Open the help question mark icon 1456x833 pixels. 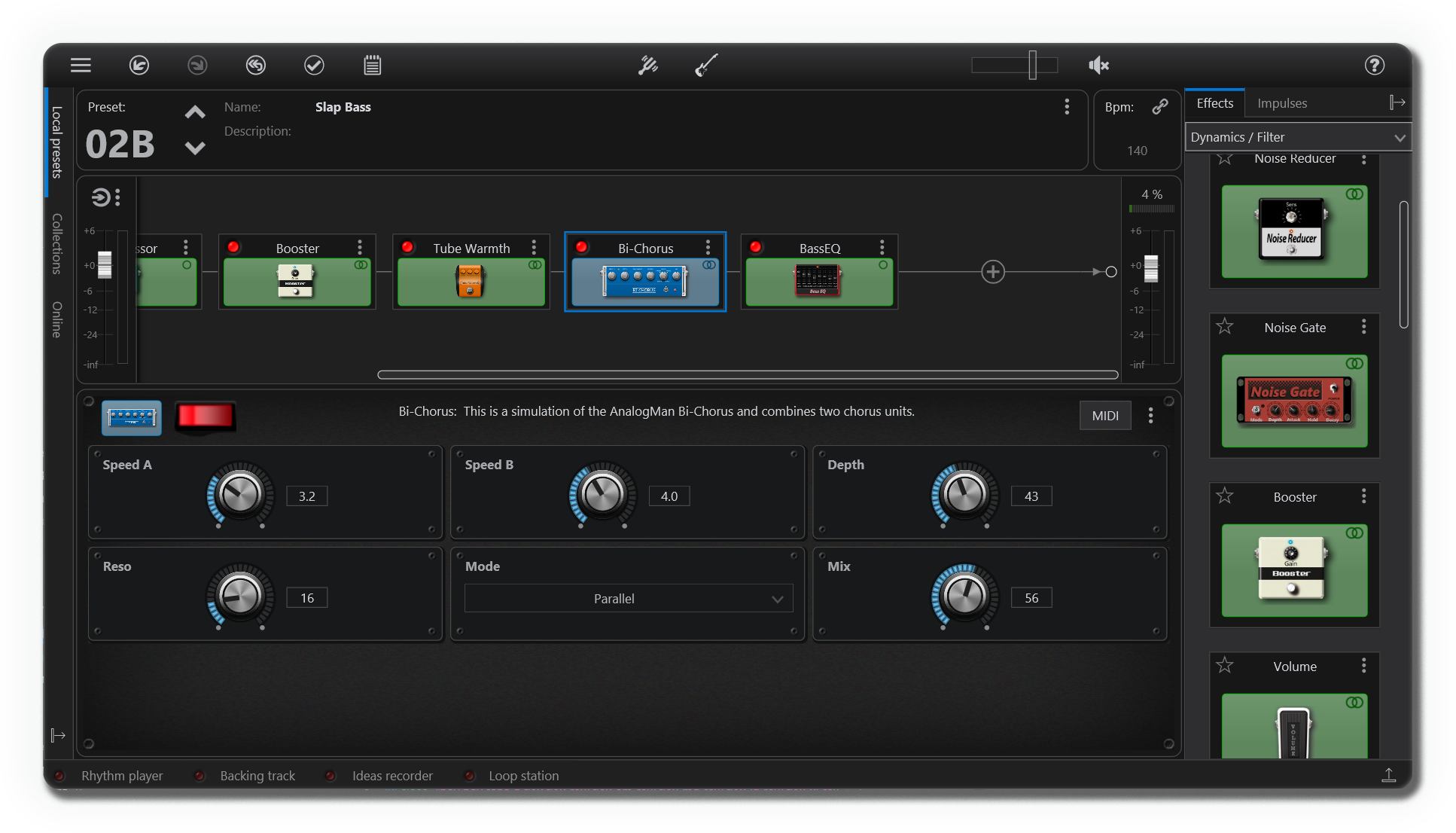click(x=1374, y=66)
